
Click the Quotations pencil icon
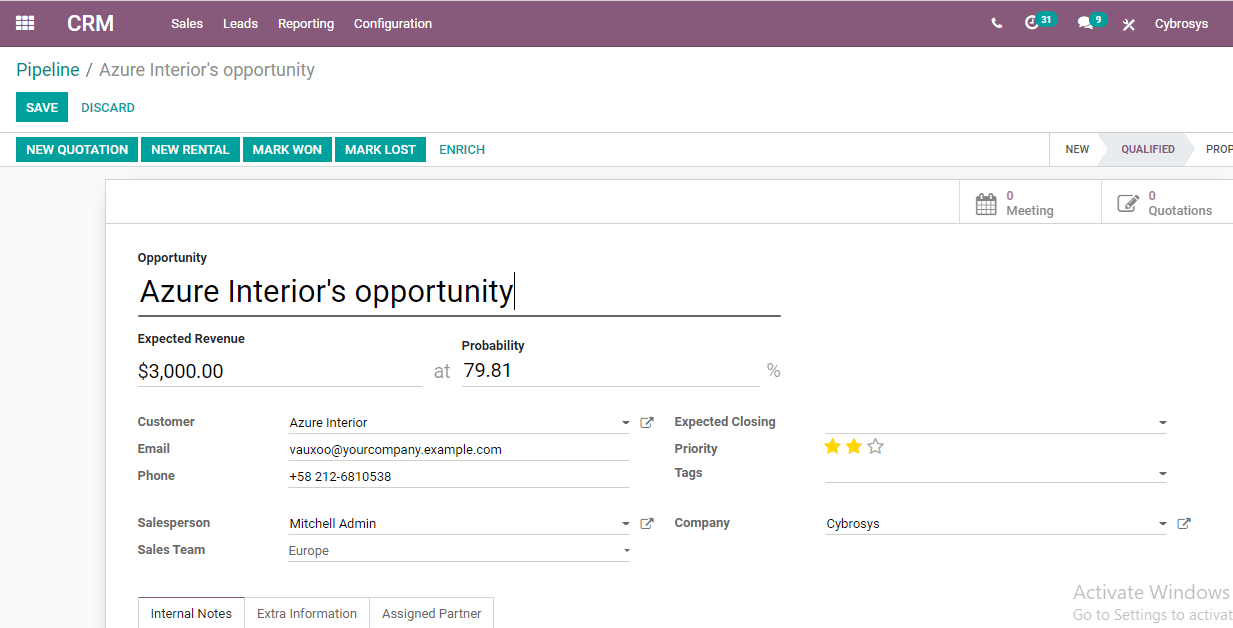[1128, 203]
